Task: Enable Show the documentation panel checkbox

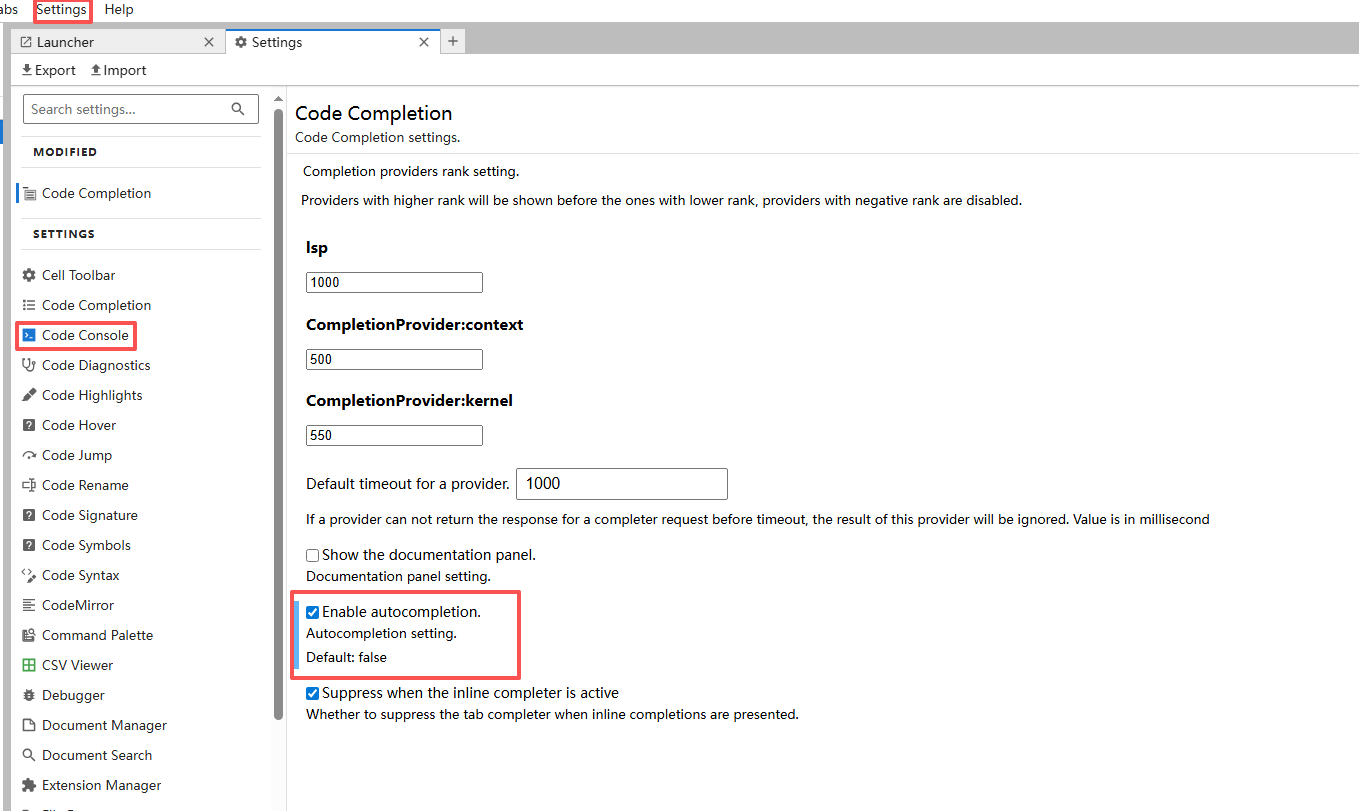Action: tap(313, 555)
